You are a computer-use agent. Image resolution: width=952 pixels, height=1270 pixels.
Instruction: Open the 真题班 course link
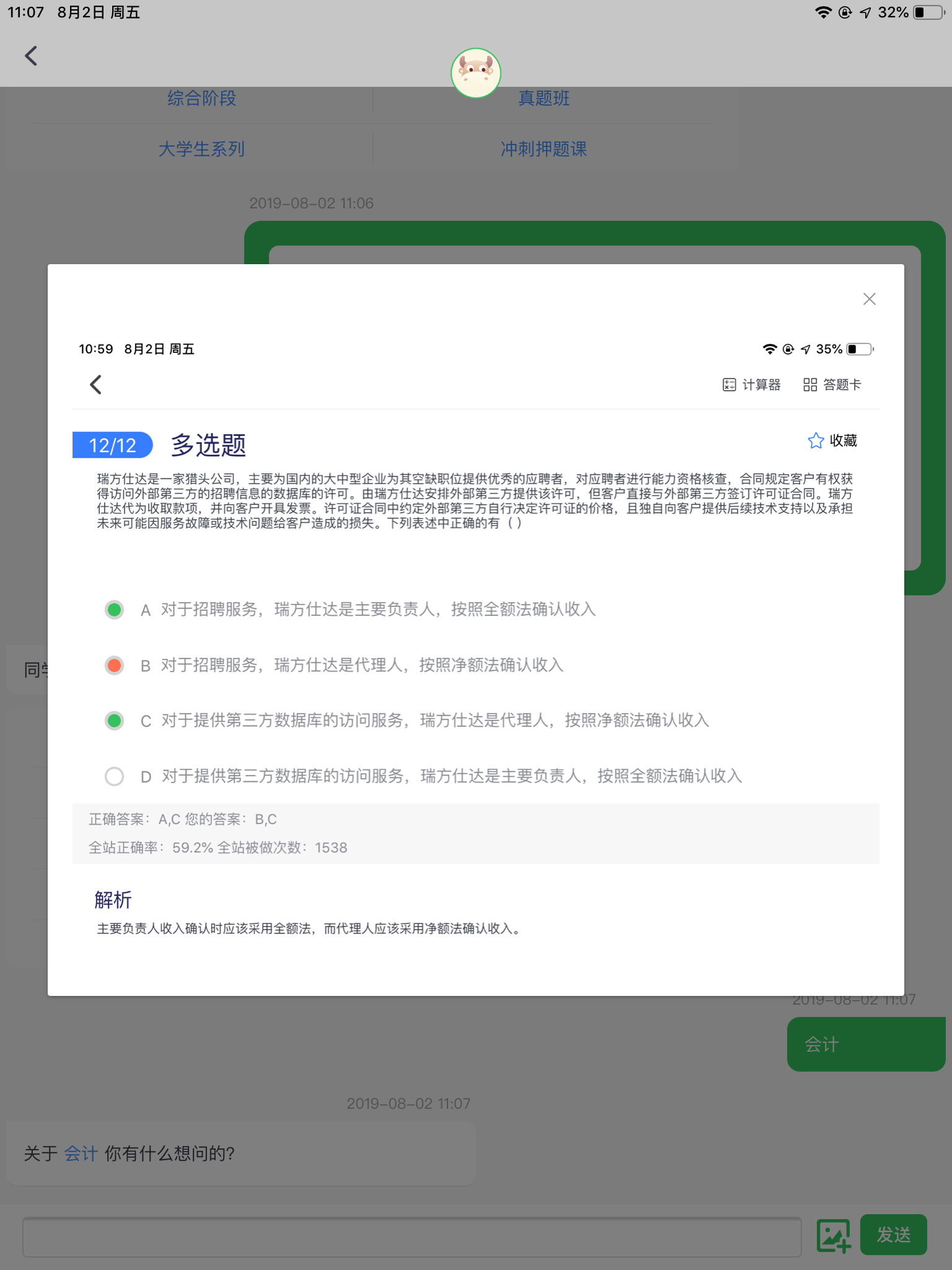pyautogui.click(x=544, y=98)
